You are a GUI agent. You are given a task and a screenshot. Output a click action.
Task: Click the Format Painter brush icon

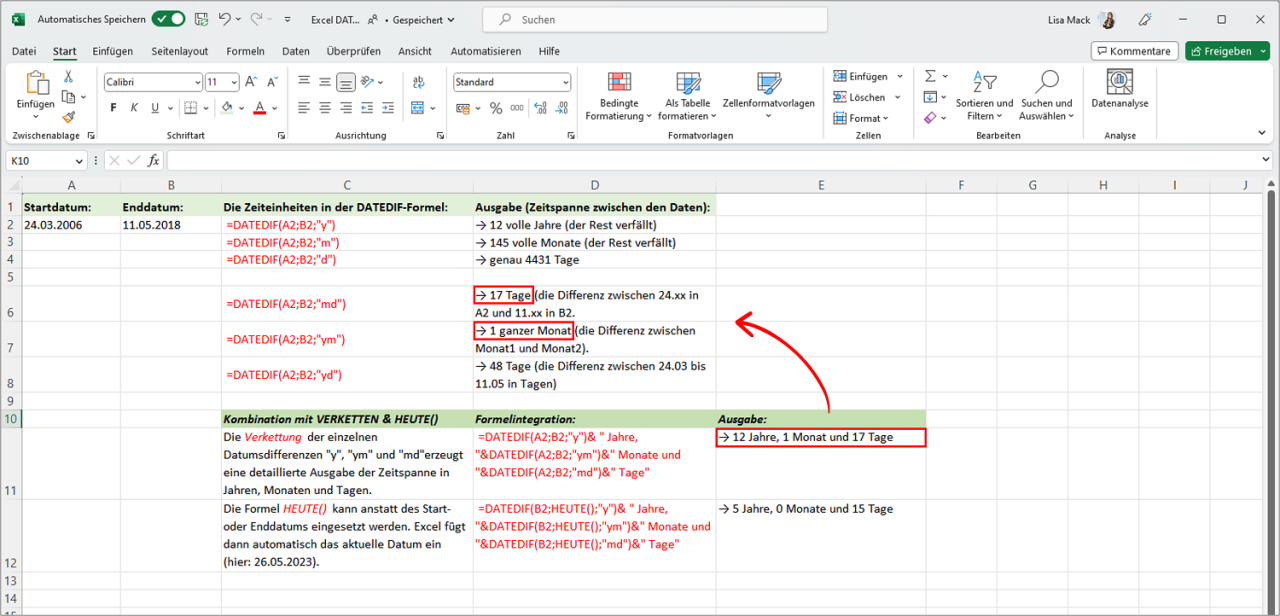point(68,117)
